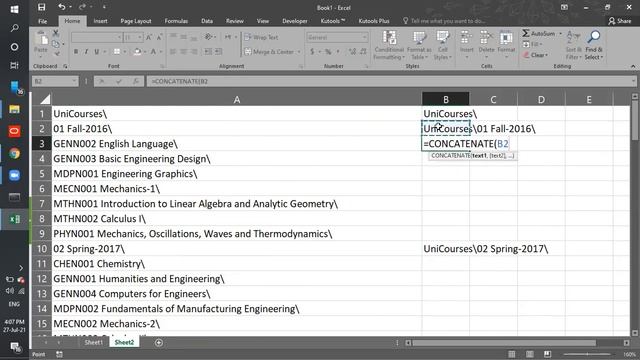Toggle Bold formatting
Viewport: 640px width, 360px height.
click(76, 52)
